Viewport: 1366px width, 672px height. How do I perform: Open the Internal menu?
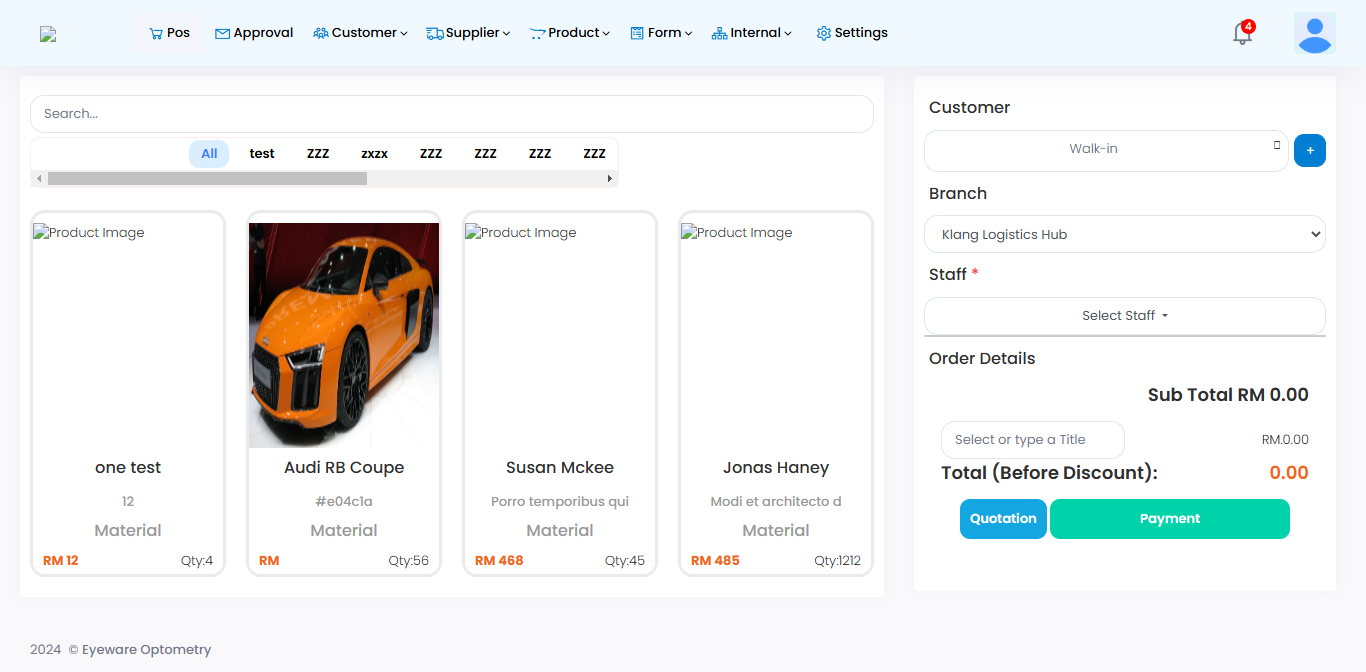(x=752, y=33)
